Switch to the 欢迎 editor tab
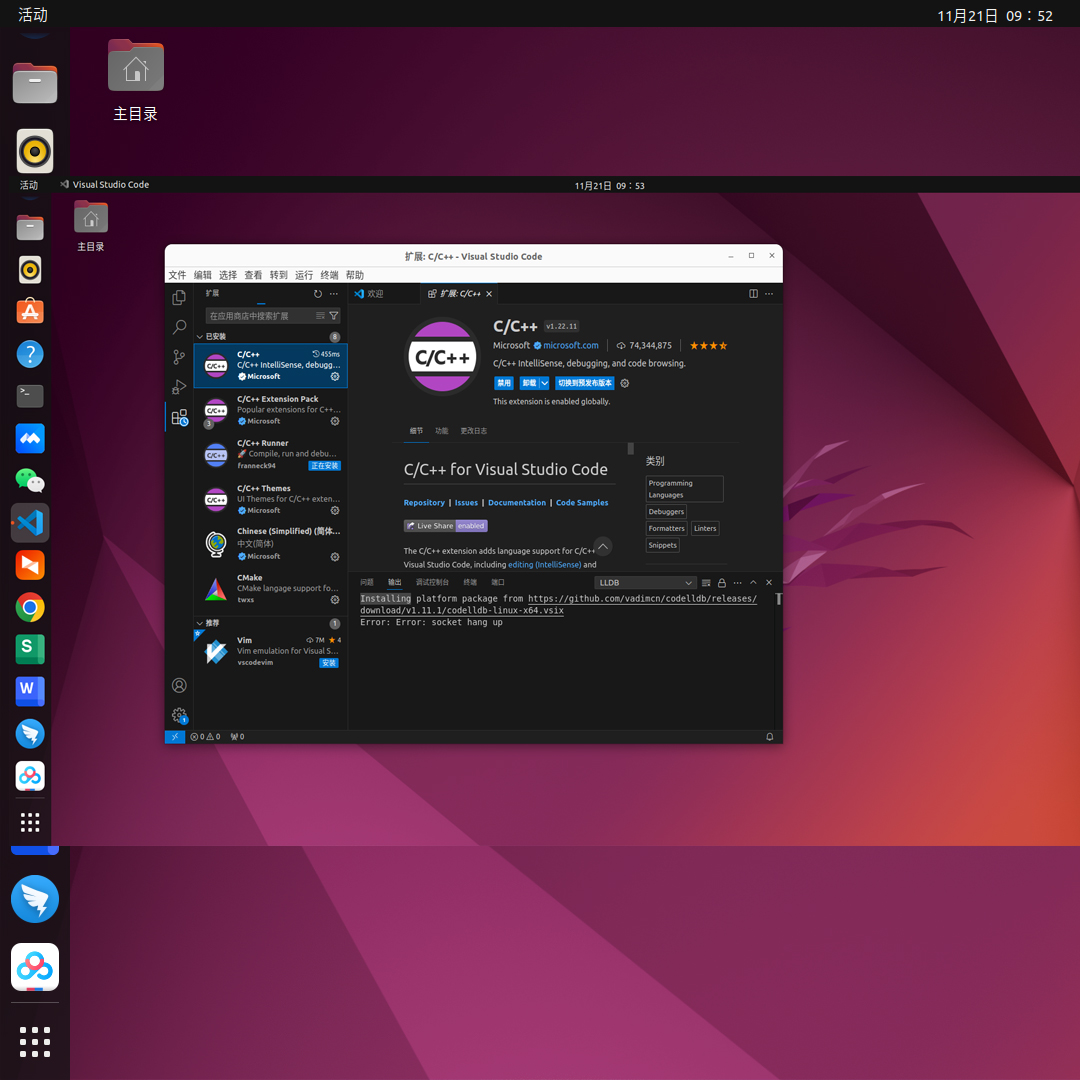The image size is (1080, 1080). click(375, 293)
